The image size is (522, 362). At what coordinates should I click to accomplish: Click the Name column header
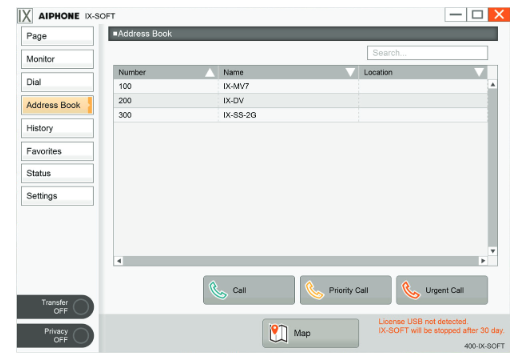[x=288, y=72]
